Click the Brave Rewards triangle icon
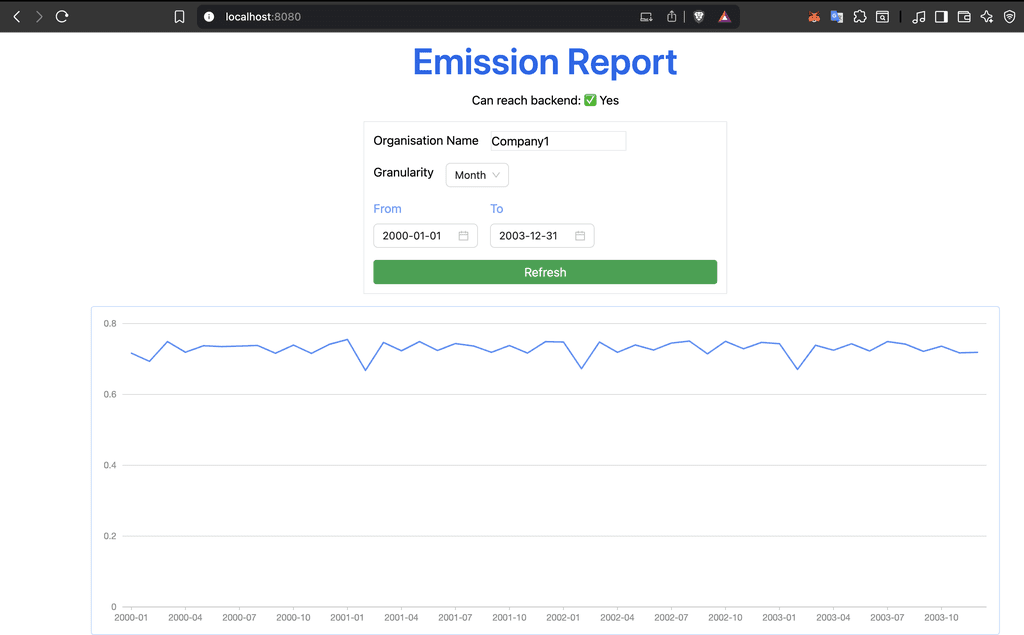Viewport: 1024px width, 635px height. (x=724, y=17)
